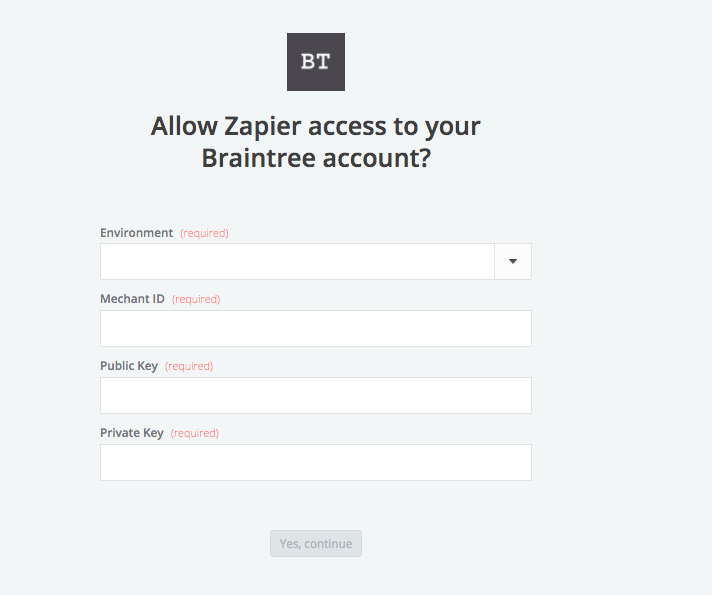The height and width of the screenshot is (595, 712).
Task: Click the BT Braintree logo icon
Action: [316, 62]
